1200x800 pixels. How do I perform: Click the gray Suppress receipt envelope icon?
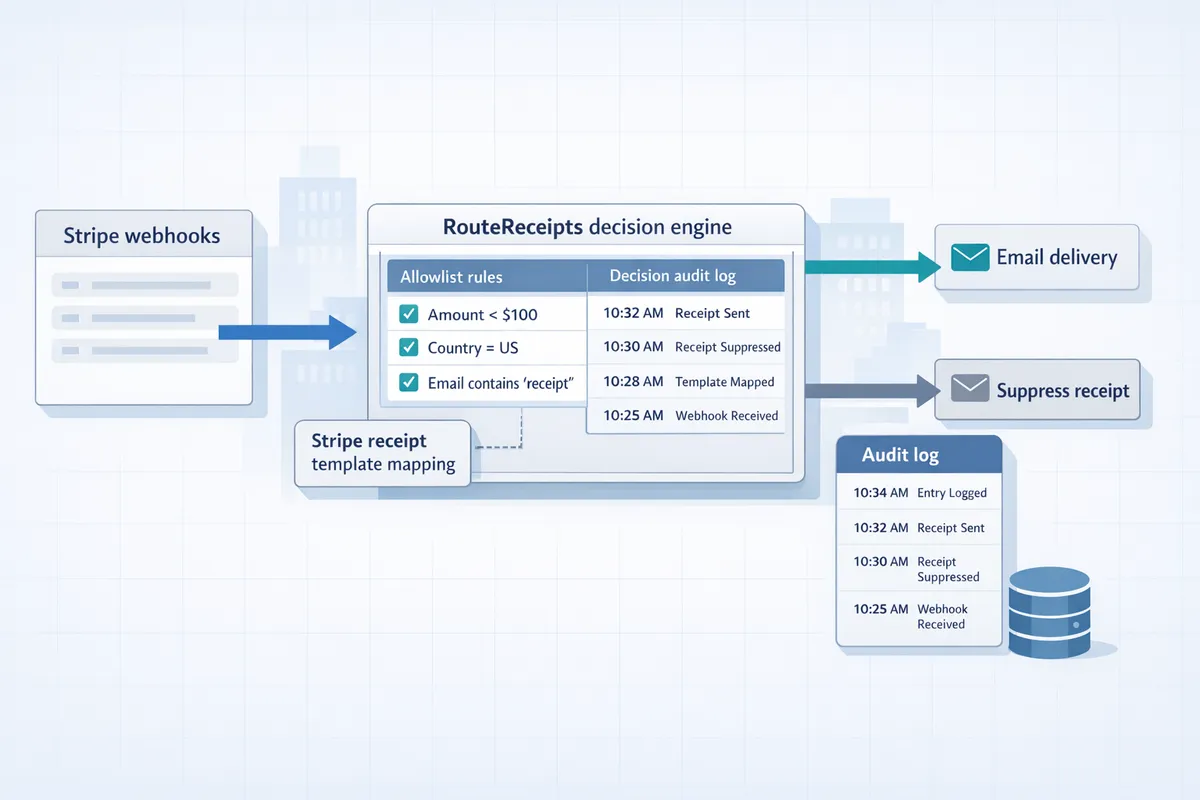point(969,389)
